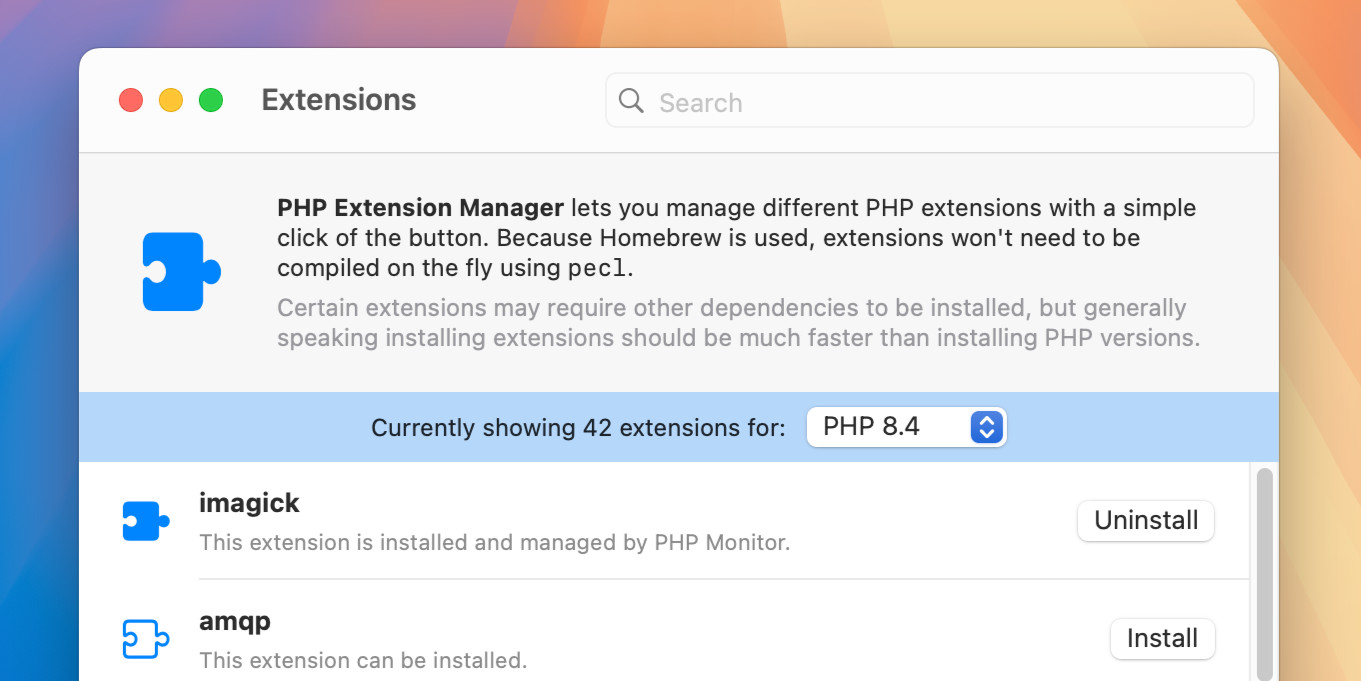Image resolution: width=1361 pixels, height=681 pixels.
Task: Maximize the window using the green button
Action: (x=211, y=100)
